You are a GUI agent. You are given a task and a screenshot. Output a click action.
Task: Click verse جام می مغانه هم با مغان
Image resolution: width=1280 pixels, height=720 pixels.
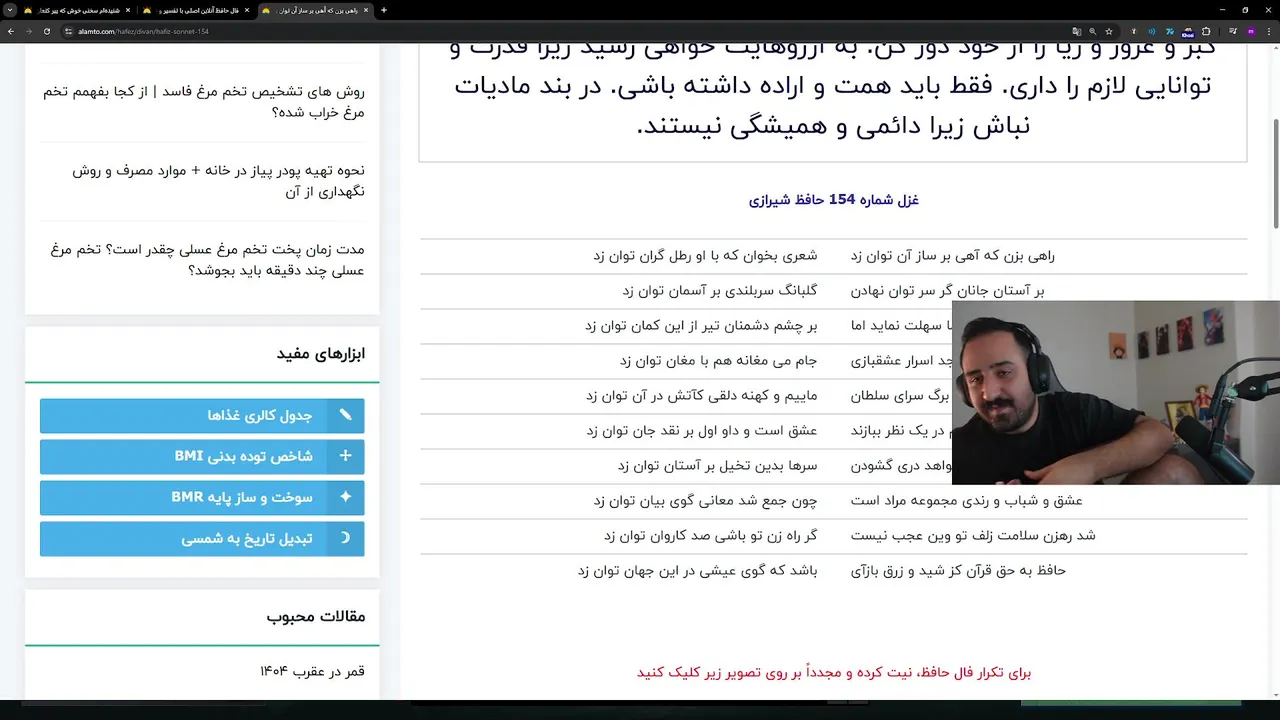point(718,361)
